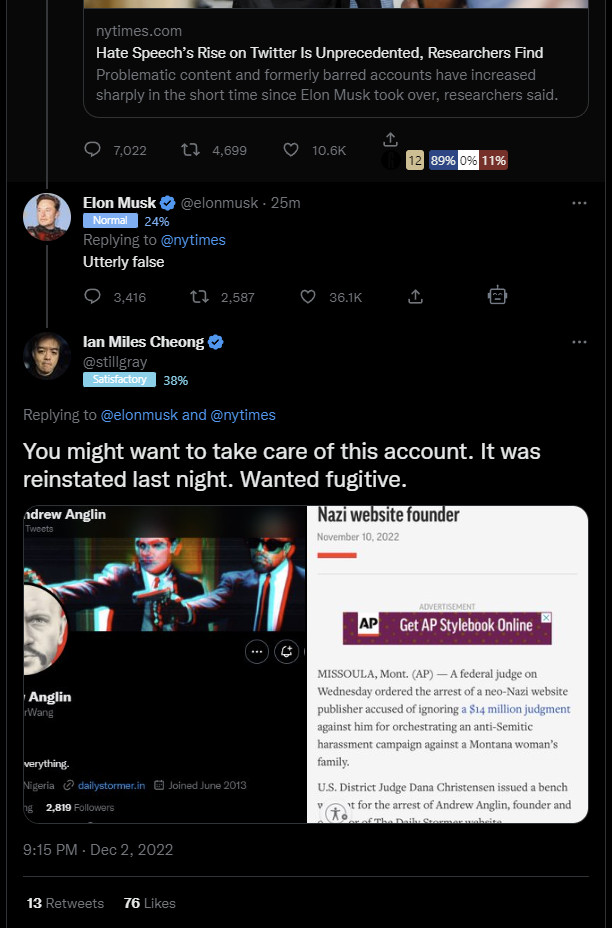Open more options on Elon Musk's tweet
Image resolution: width=612 pixels, height=928 pixels.
click(579, 203)
